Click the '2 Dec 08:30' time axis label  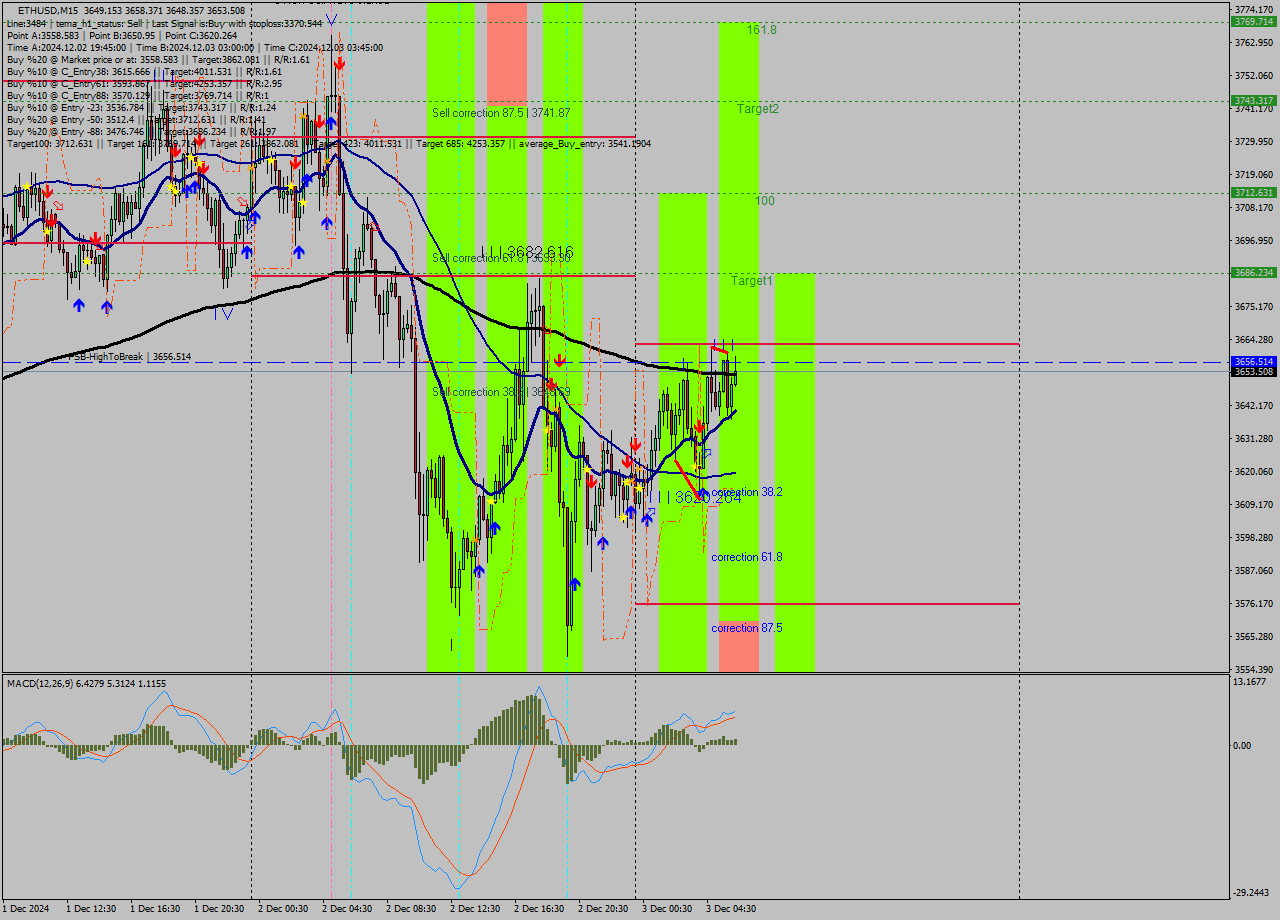tap(411, 909)
